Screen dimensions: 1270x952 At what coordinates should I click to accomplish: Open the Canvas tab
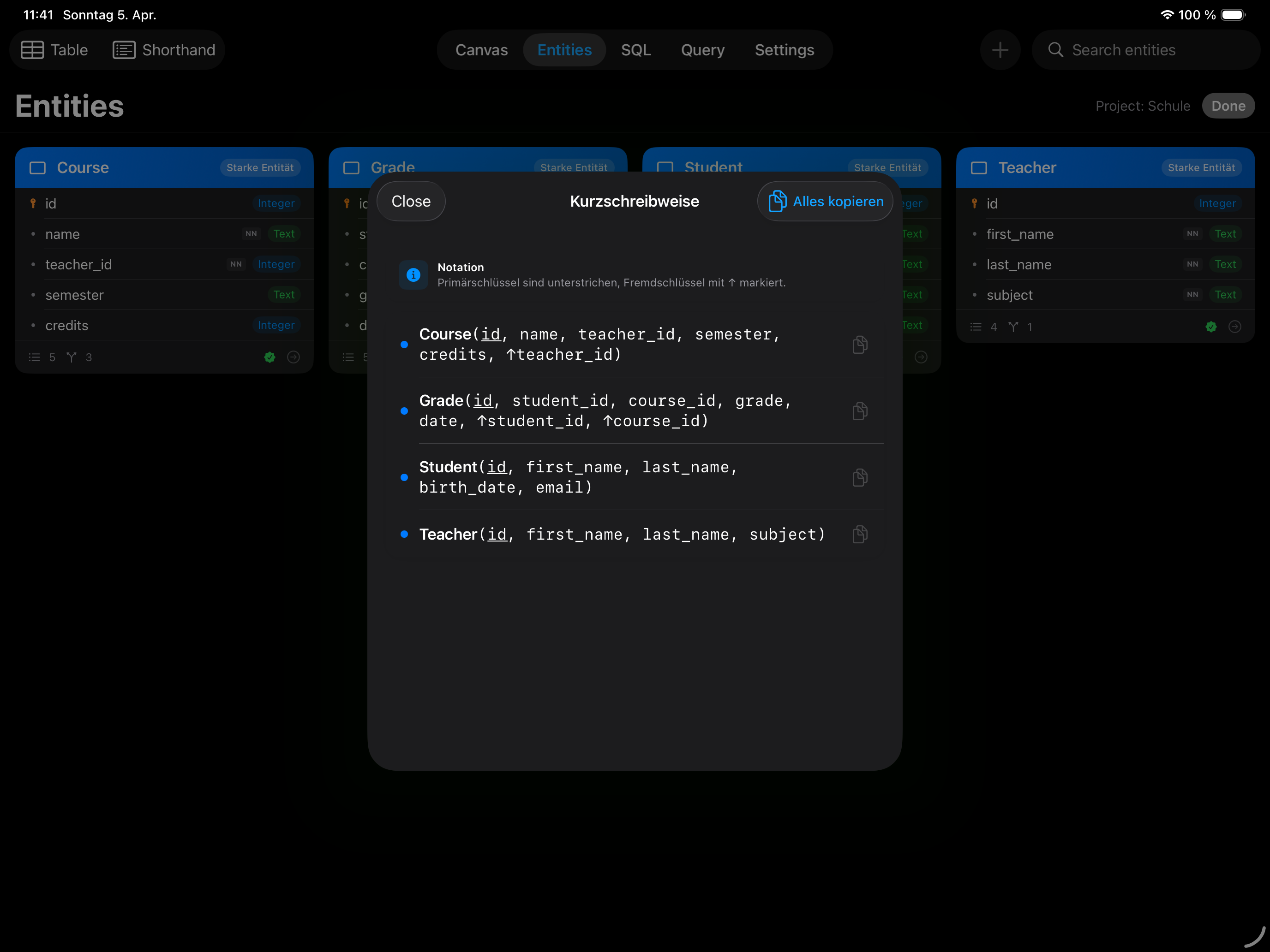pyautogui.click(x=481, y=50)
